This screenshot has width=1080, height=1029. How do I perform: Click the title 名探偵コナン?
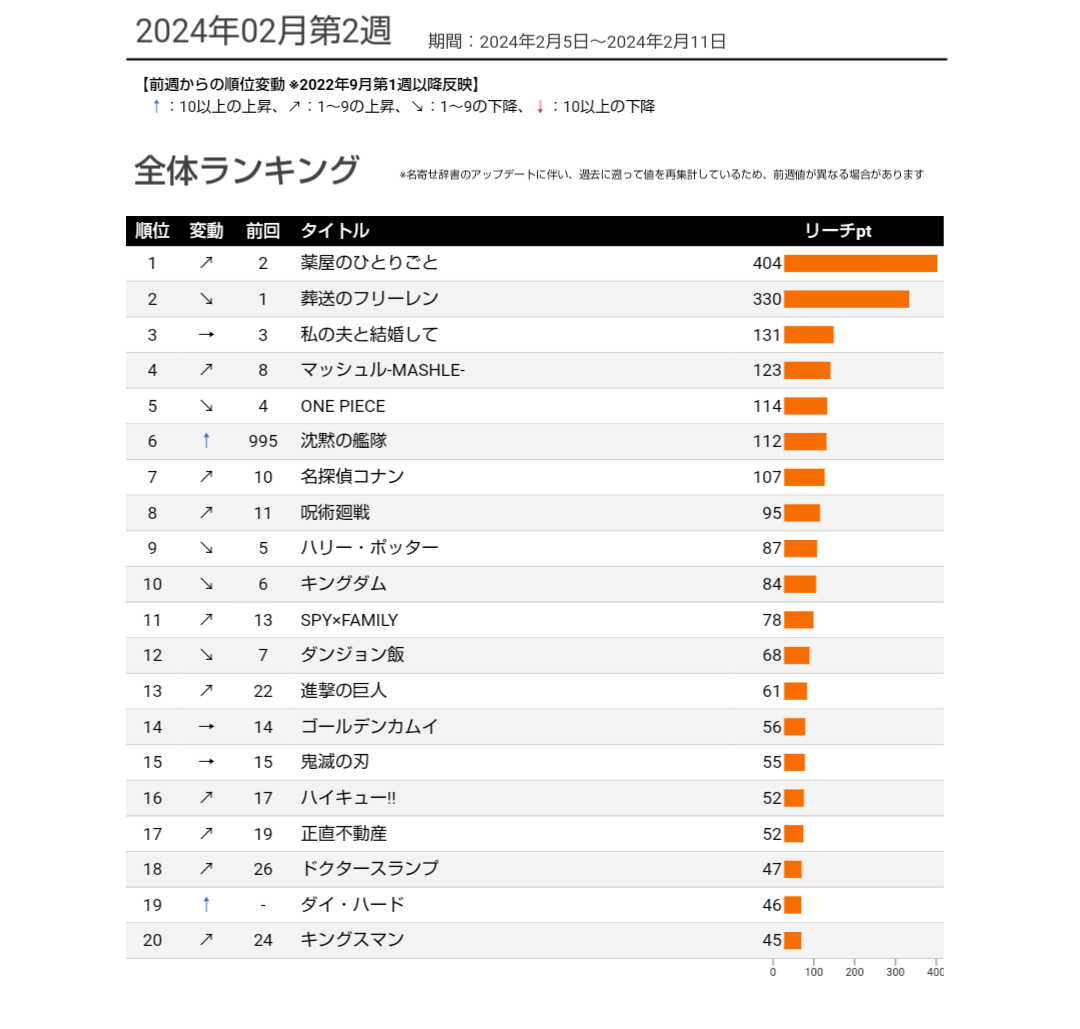pos(352,477)
